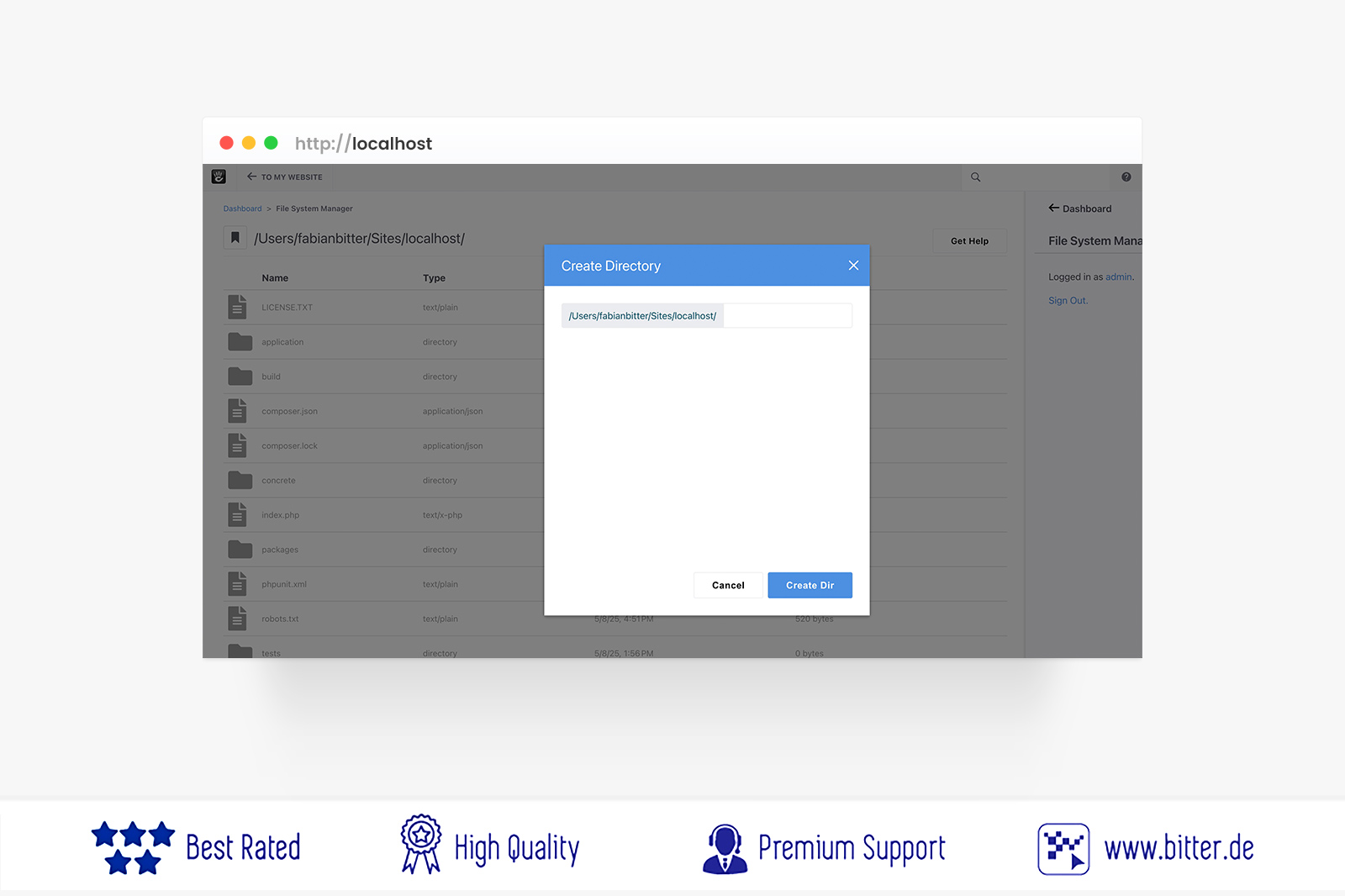Click the Premium Support headset icon
The width and height of the screenshot is (1345, 896).
[x=725, y=849]
